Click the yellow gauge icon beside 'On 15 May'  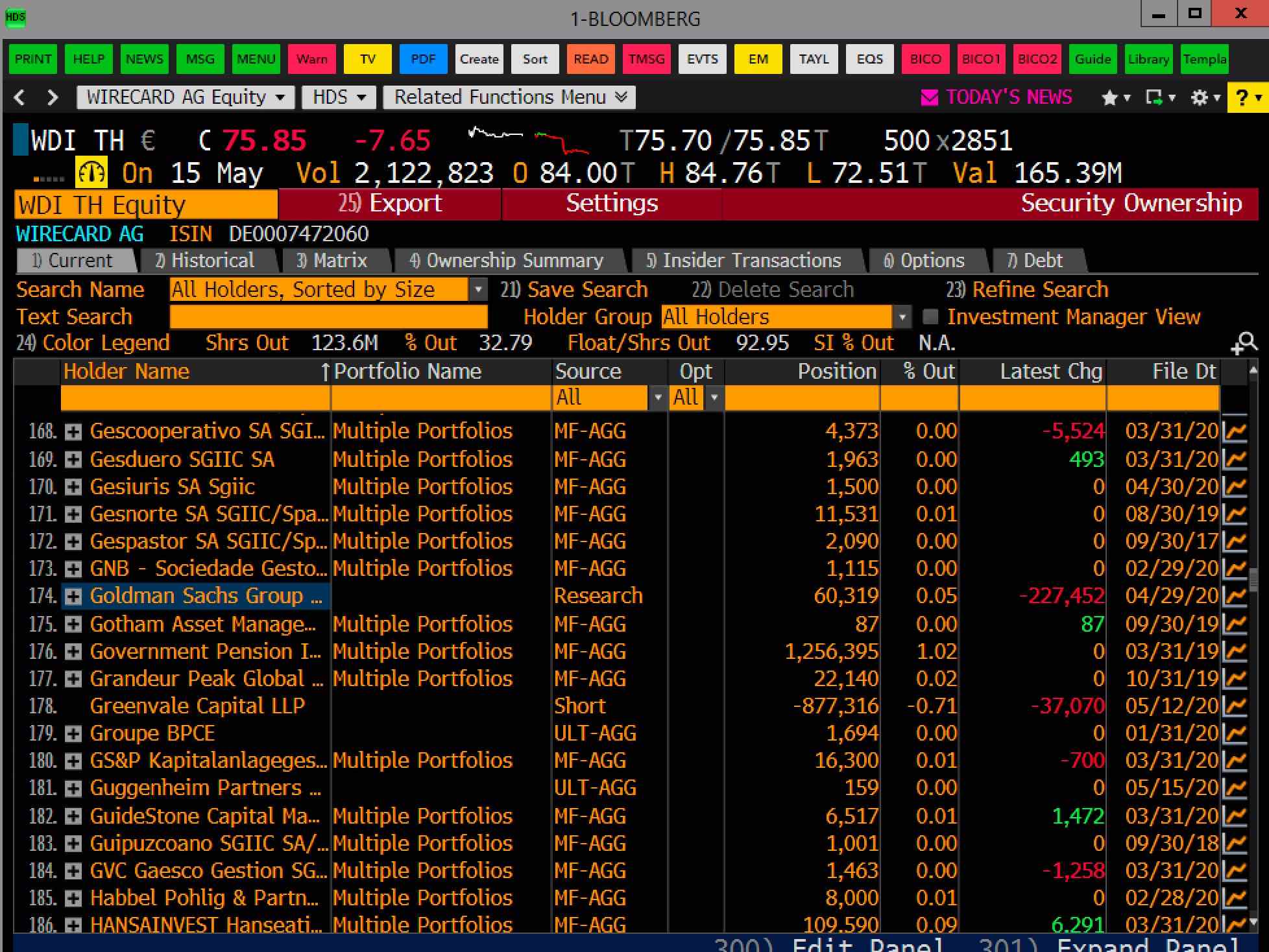click(91, 173)
